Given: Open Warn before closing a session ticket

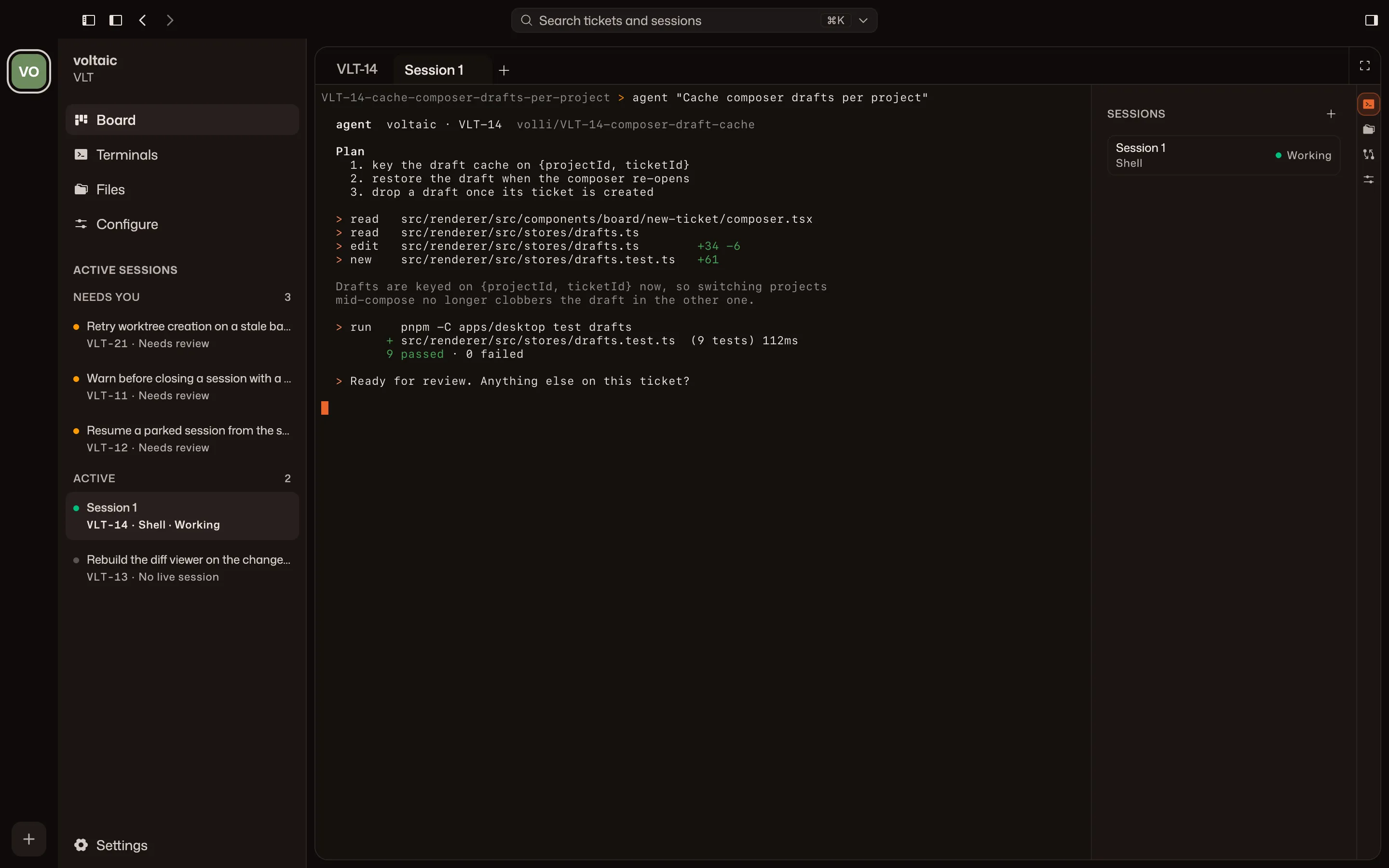Looking at the screenshot, I should pyautogui.click(x=182, y=386).
